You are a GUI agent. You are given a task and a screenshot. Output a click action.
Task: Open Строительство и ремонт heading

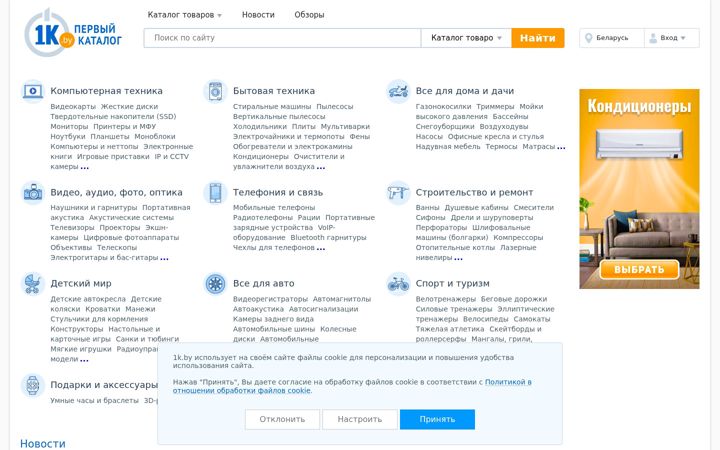click(474, 192)
